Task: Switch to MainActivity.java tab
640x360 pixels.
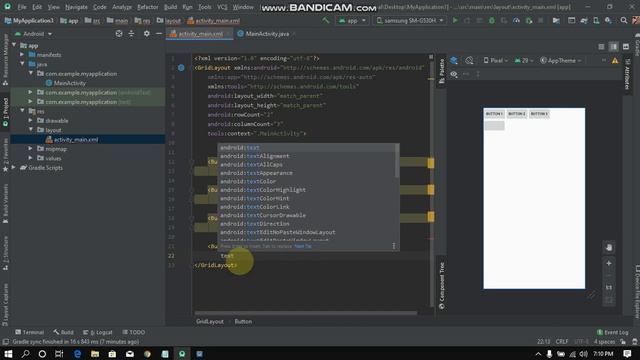Action: [267, 34]
